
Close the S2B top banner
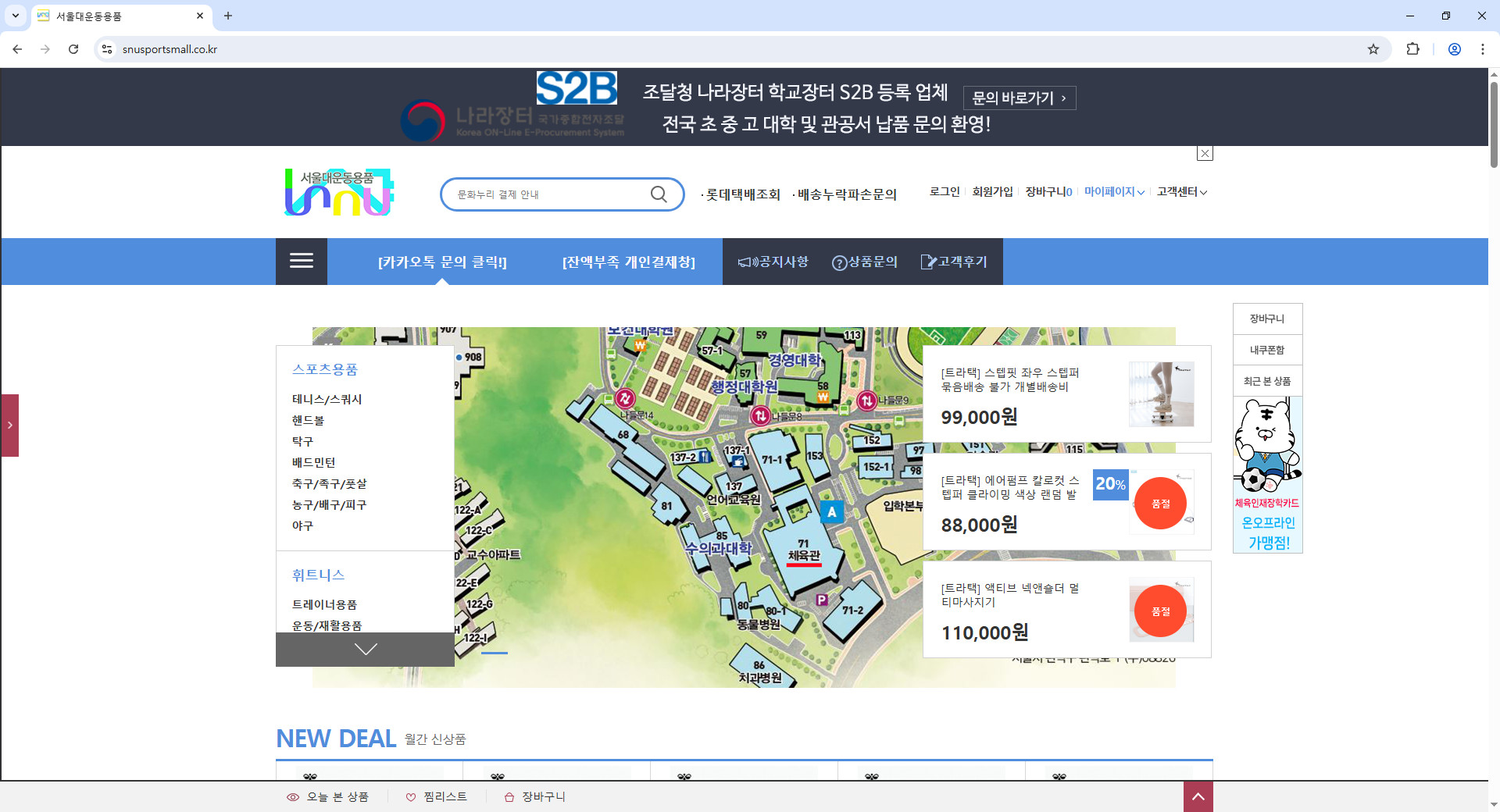tap(1204, 153)
